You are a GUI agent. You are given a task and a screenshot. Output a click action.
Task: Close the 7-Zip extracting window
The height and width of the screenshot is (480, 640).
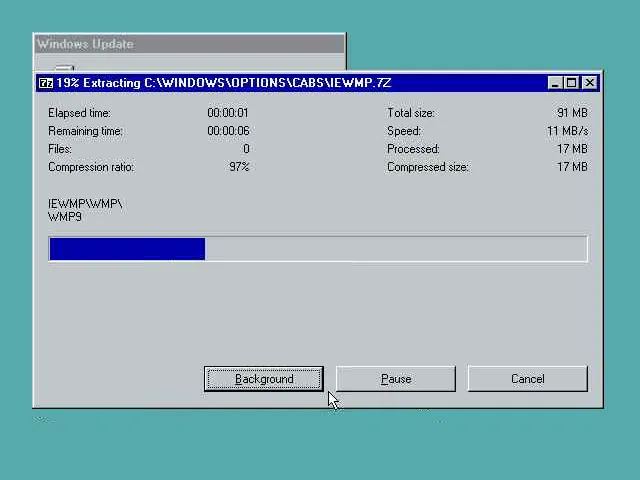[x=589, y=83]
